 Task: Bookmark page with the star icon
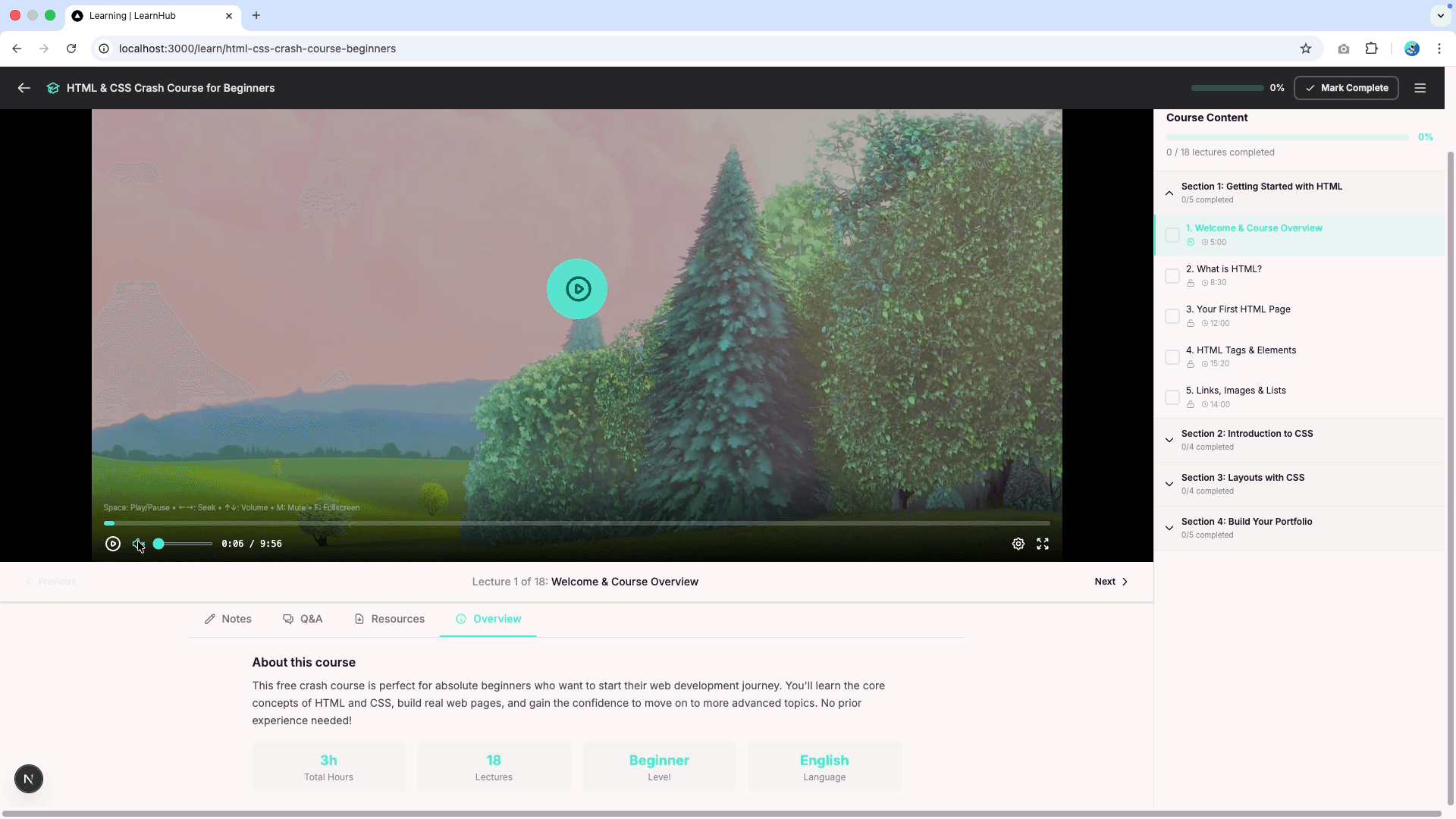[1306, 49]
